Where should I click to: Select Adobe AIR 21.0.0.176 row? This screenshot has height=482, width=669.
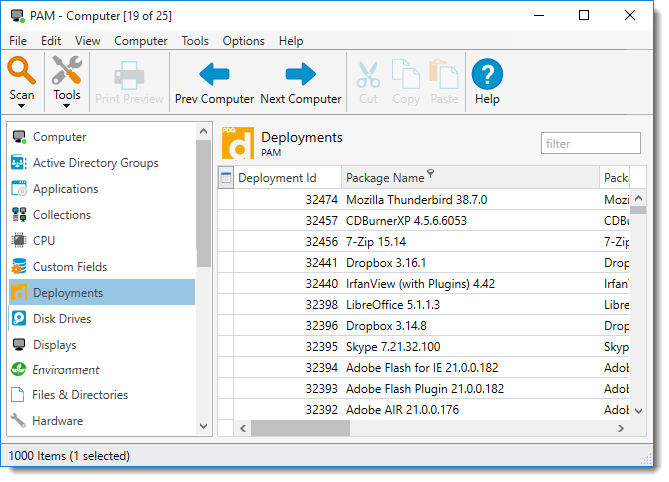[x=424, y=409]
